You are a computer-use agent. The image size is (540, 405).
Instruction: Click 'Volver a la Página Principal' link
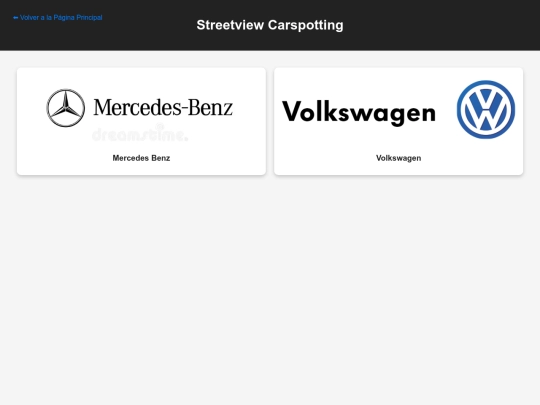tap(58, 18)
